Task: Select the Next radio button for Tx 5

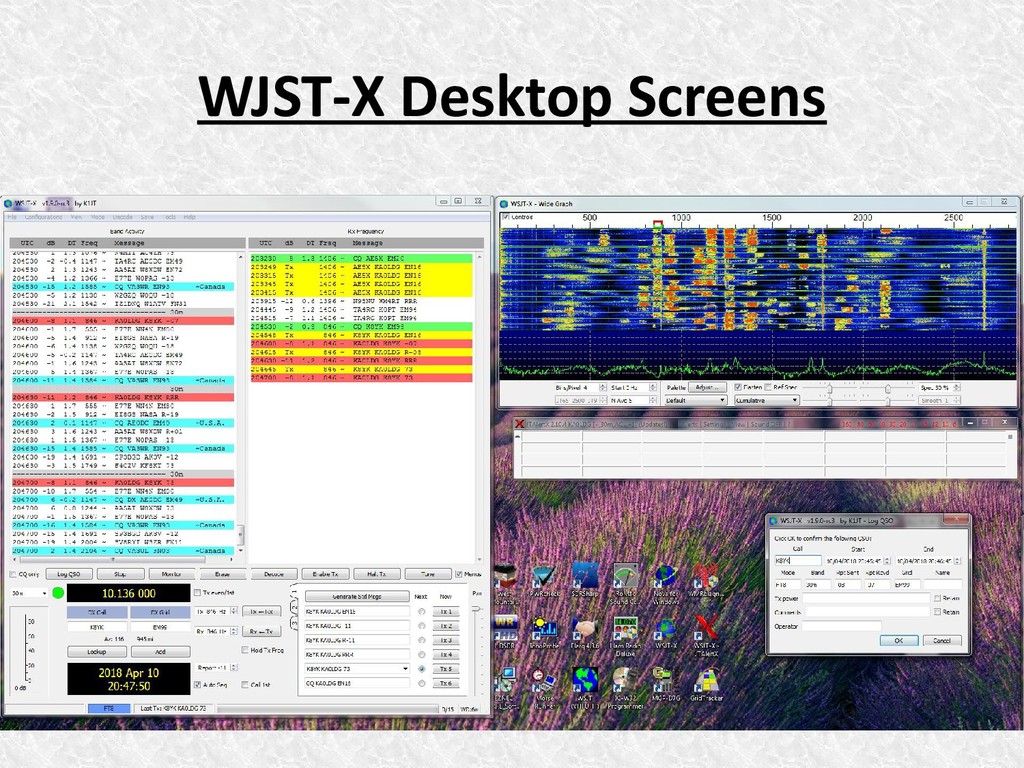Action: (x=422, y=669)
